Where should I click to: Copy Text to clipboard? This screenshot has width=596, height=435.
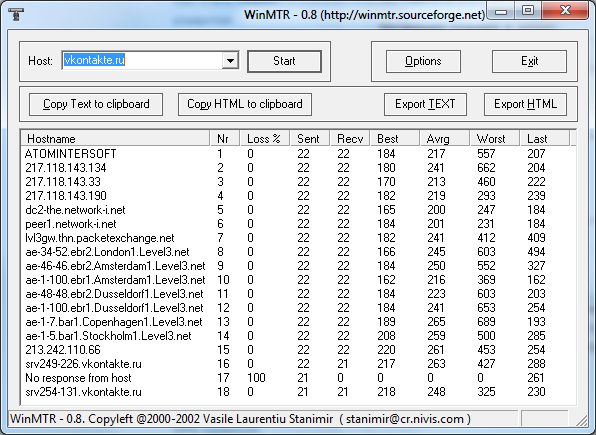click(96, 104)
